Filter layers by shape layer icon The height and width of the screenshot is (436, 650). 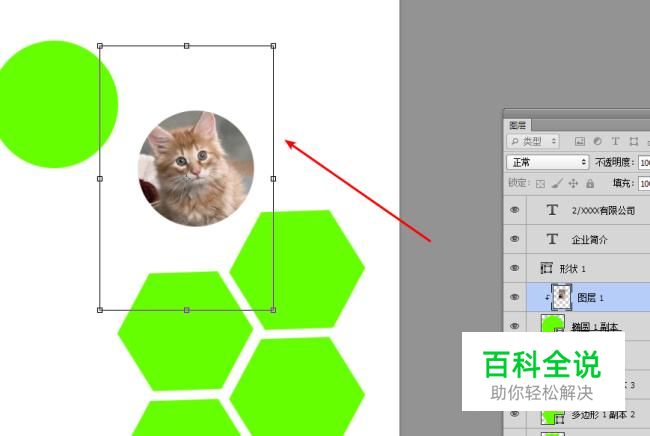[633, 141]
